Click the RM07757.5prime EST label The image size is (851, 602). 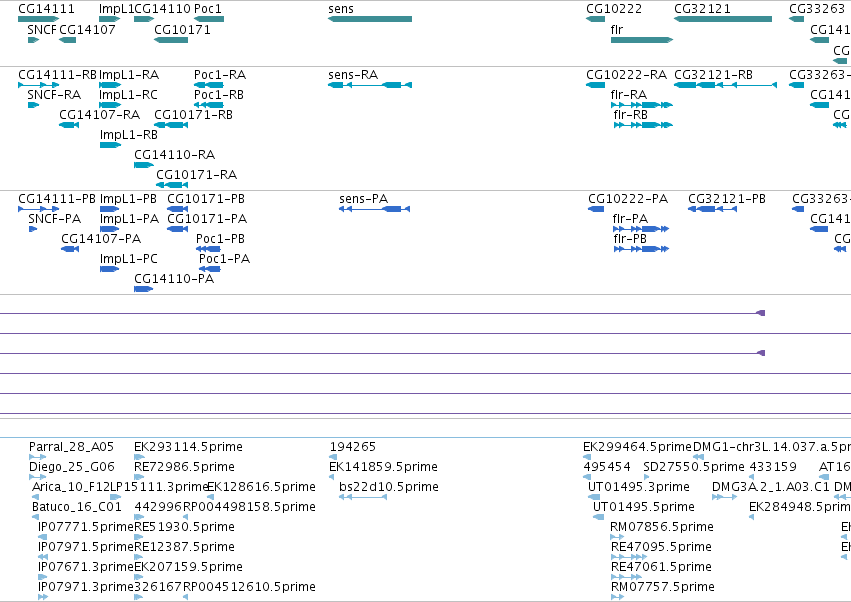click(x=662, y=587)
